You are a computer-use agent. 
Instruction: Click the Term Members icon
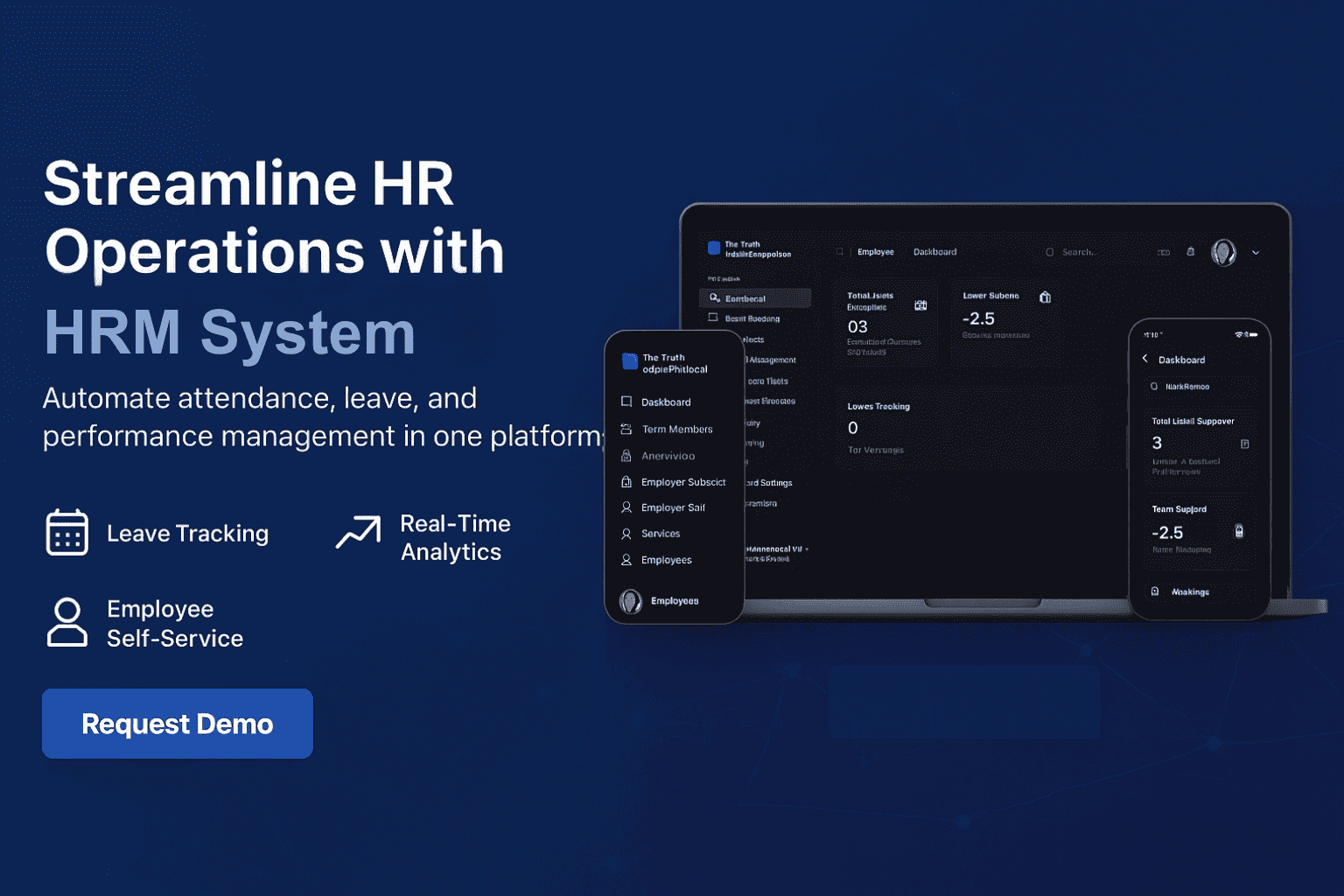(x=626, y=429)
